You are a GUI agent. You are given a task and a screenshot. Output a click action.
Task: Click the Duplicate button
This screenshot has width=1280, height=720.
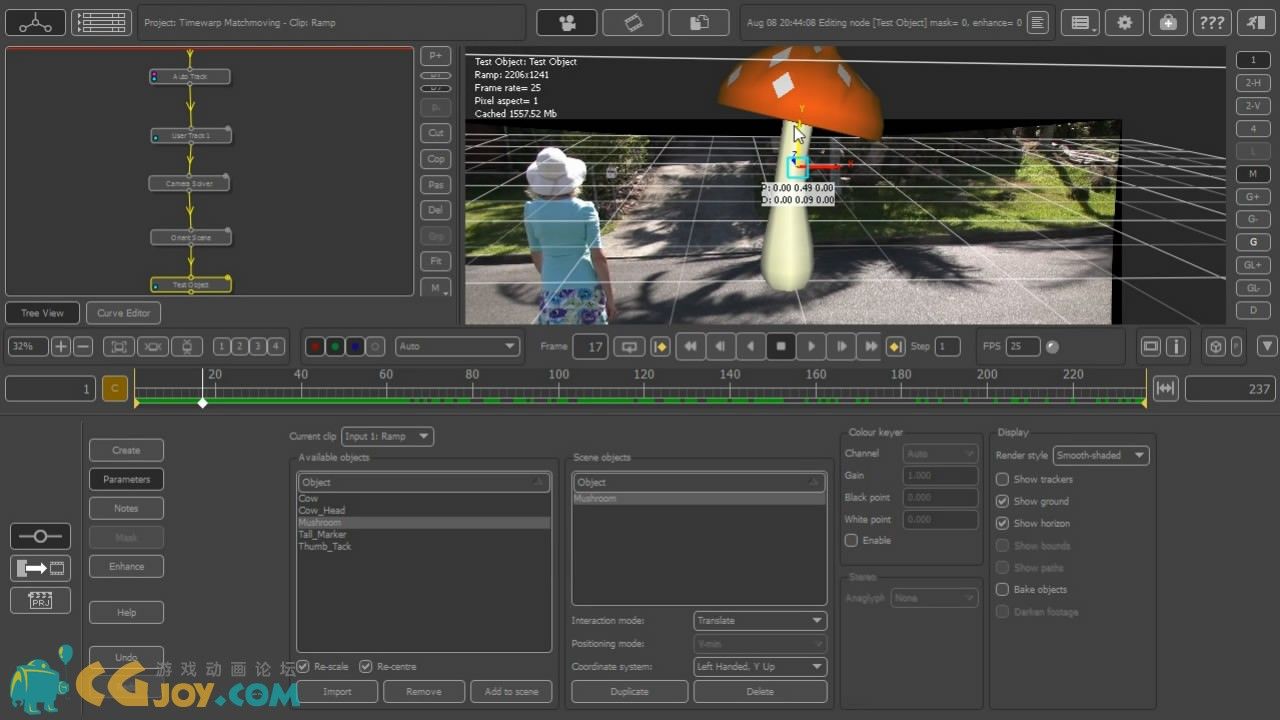point(629,691)
